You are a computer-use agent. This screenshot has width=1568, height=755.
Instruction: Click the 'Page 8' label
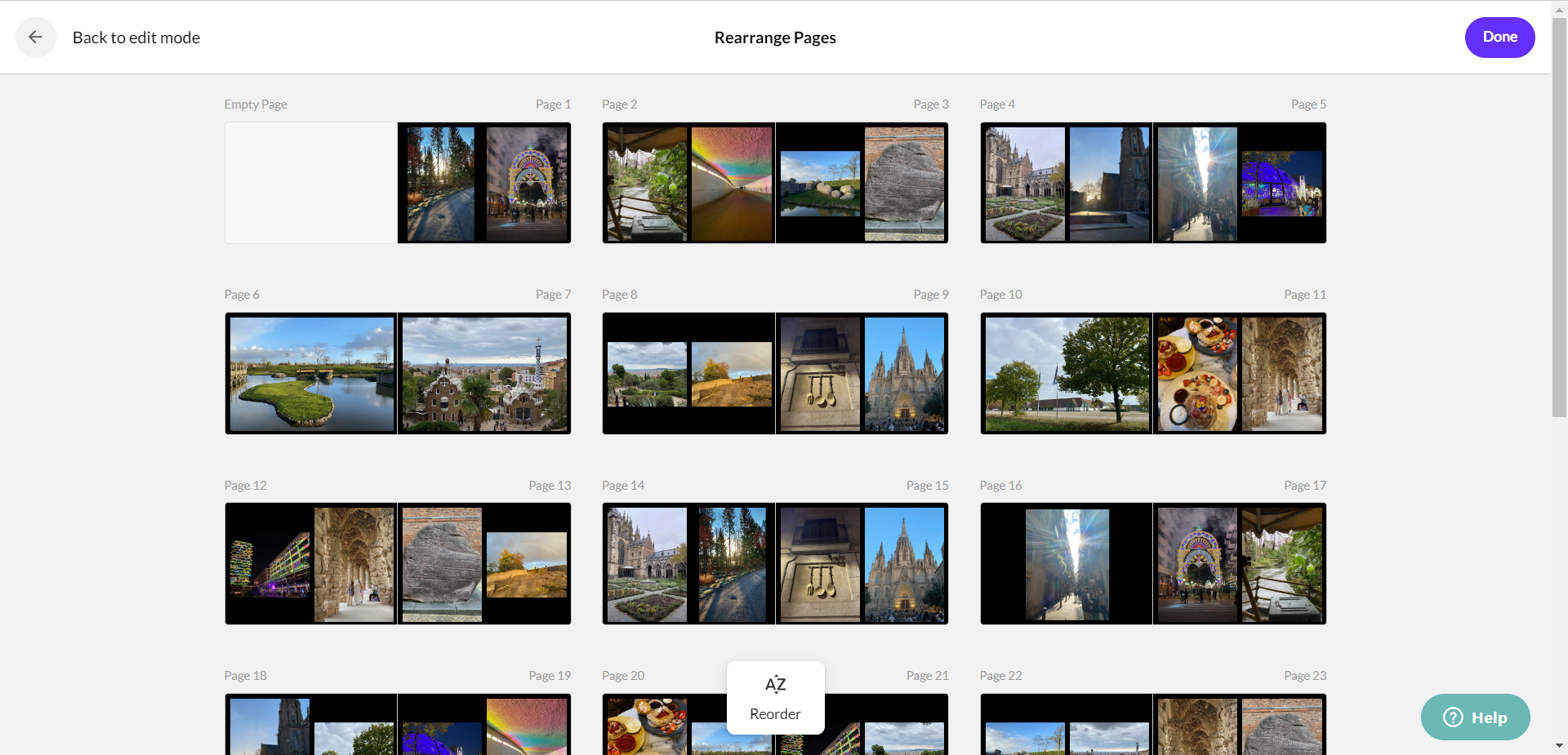619,295
